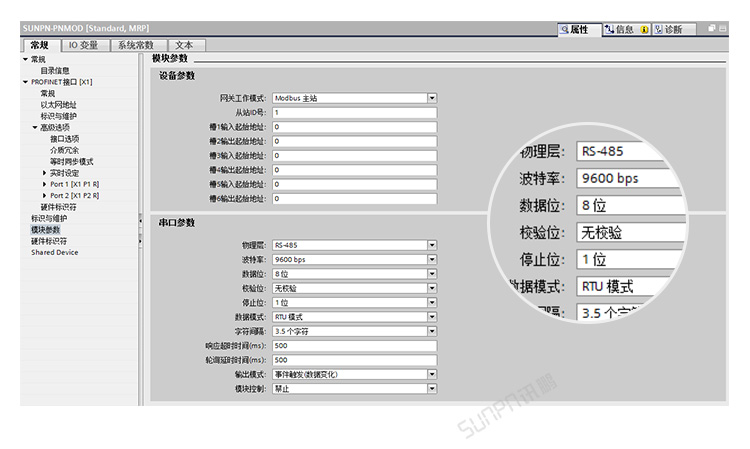Viewport: 750px width, 449px height.
Task: Click the 槽1输入起始地址 field
Action: 354,127
